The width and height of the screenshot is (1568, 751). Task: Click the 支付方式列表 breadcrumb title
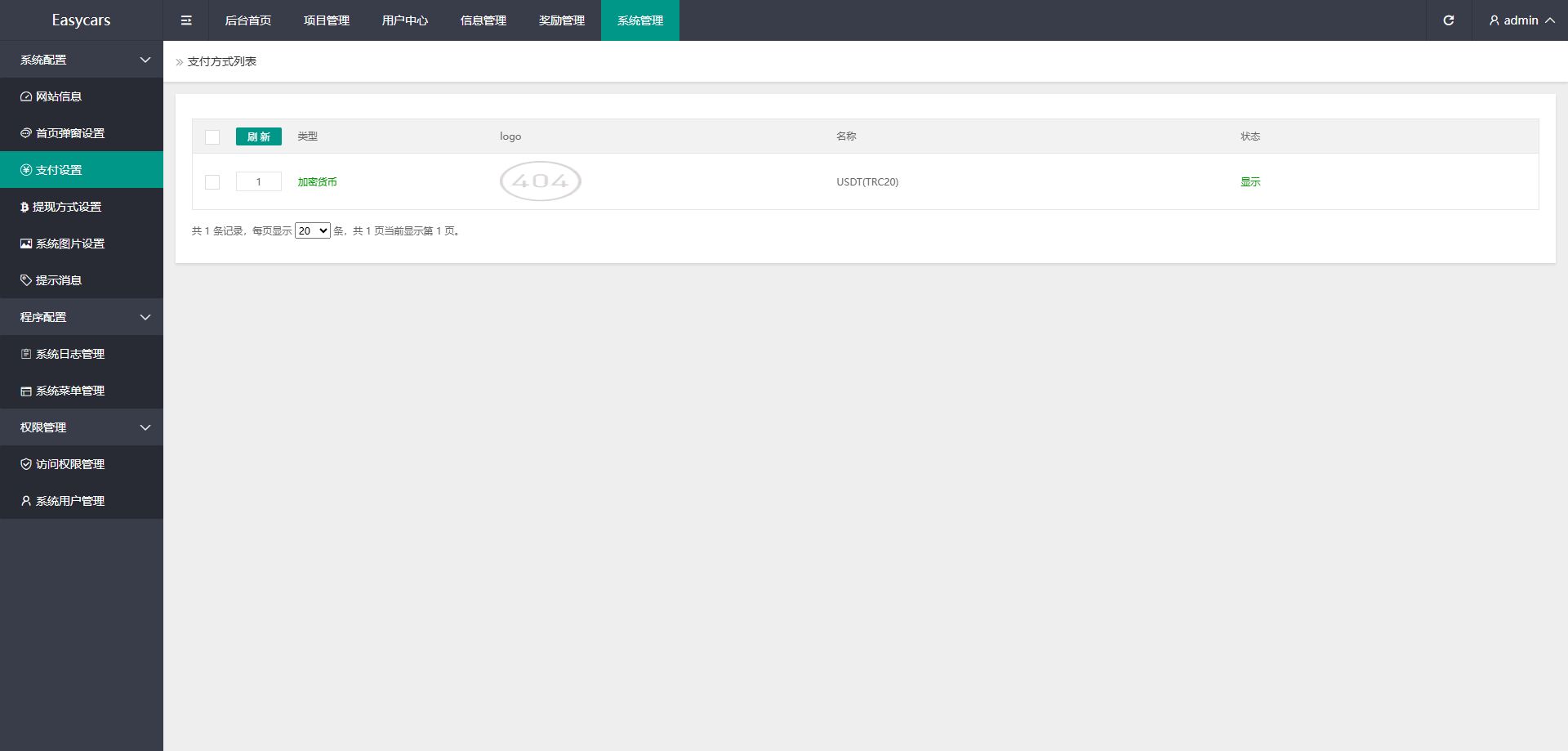[x=222, y=61]
